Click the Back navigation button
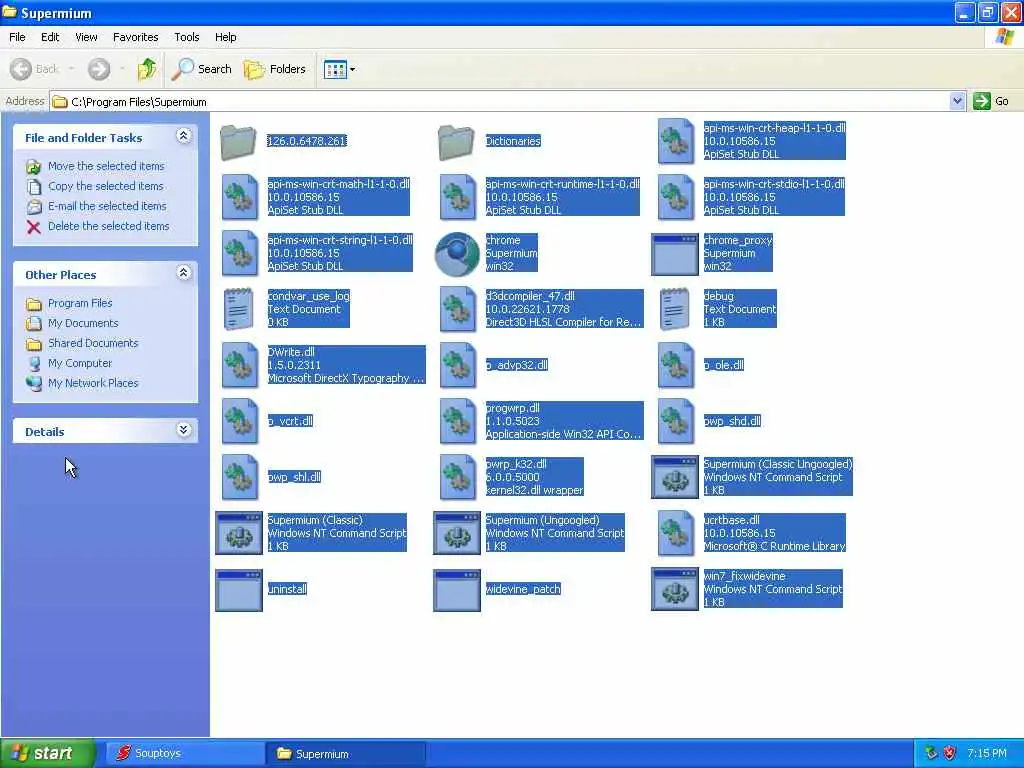This screenshot has height=768, width=1024. 35,69
